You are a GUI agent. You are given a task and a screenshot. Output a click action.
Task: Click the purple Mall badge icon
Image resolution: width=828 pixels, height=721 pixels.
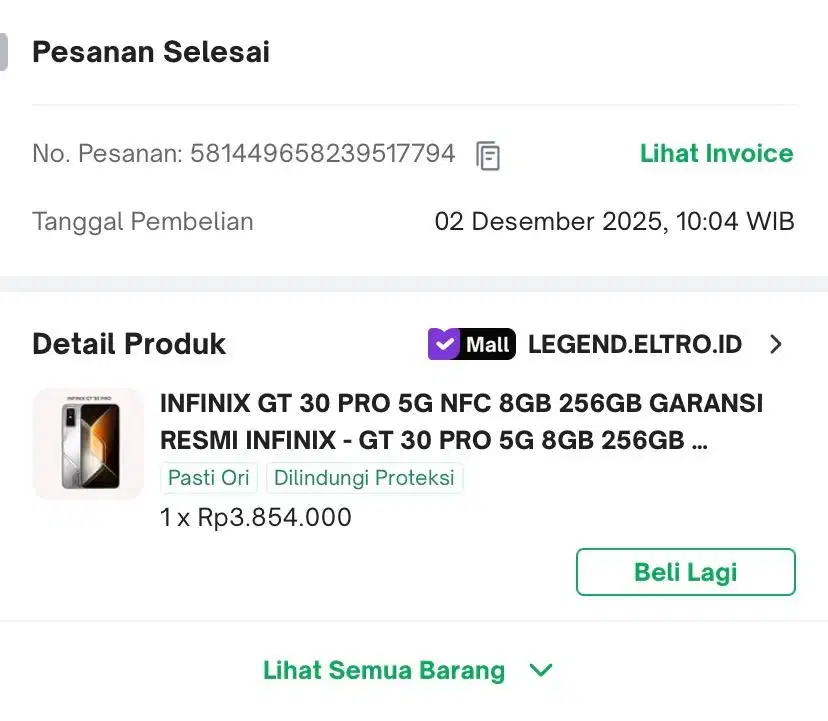pyautogui.click(x=470, y=344)
